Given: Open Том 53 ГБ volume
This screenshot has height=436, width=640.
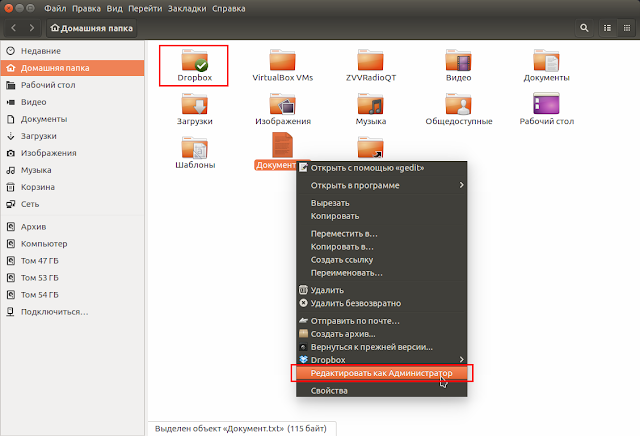Looking at the screenshot, I should point(72,278).
